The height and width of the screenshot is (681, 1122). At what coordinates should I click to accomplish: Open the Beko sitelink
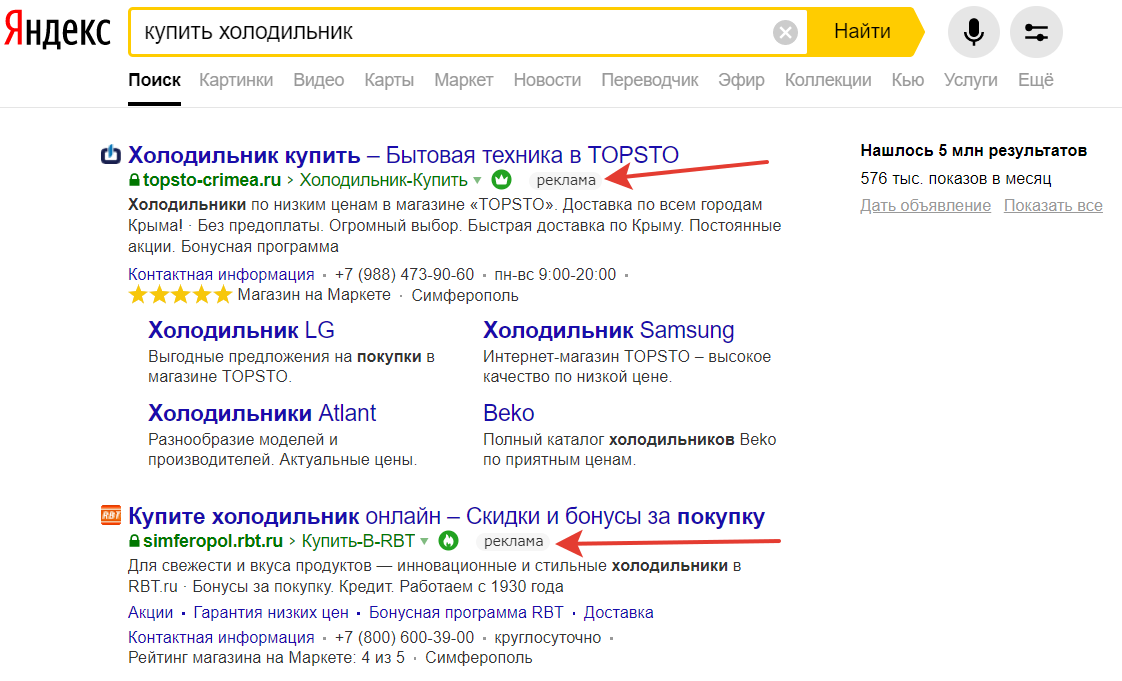pos(509,413)
